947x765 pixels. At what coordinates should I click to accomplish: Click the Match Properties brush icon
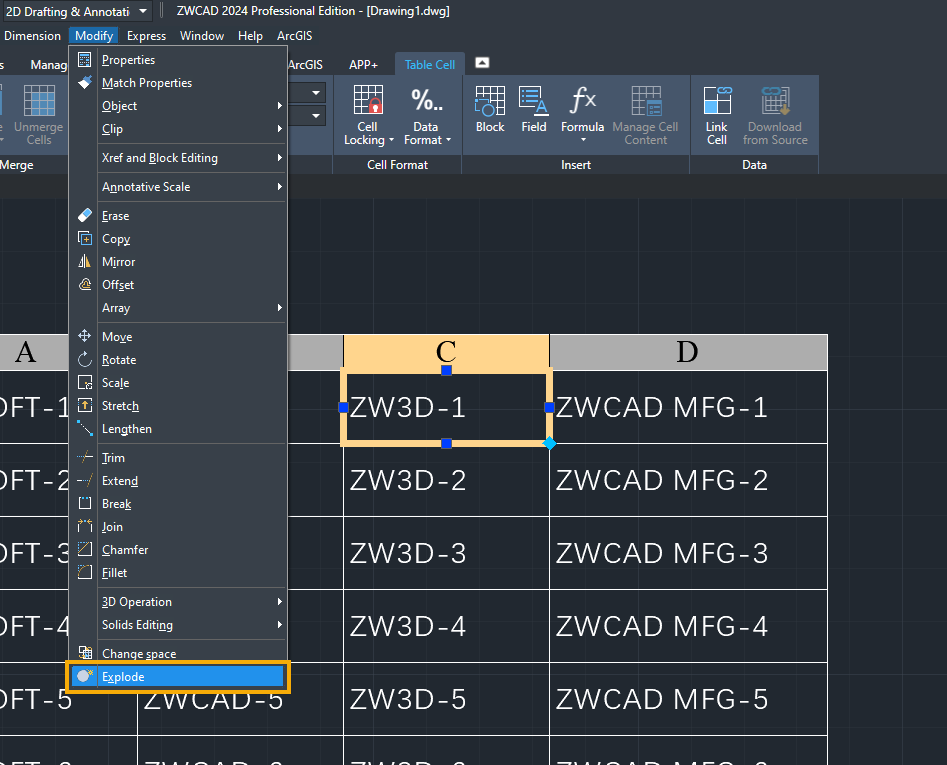85,83
